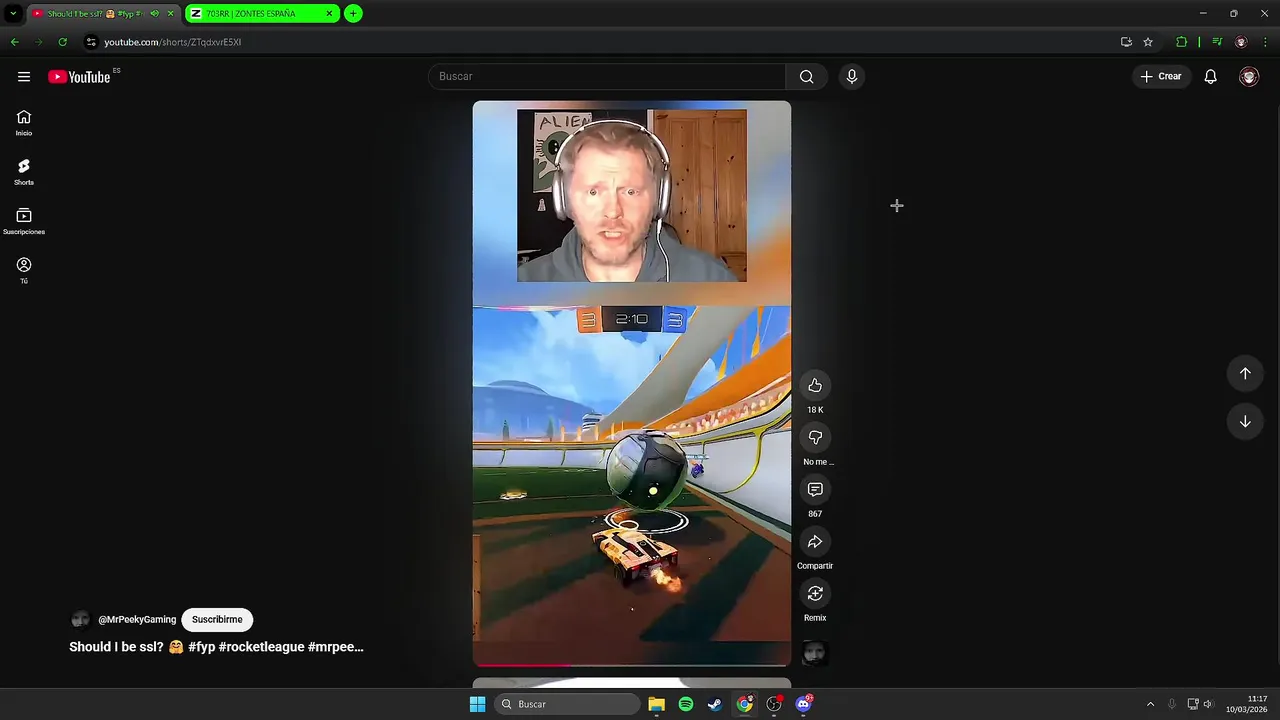
Task: Close the 703RR ZONTES ESPAÑA tab
Action: coord(329,14)
